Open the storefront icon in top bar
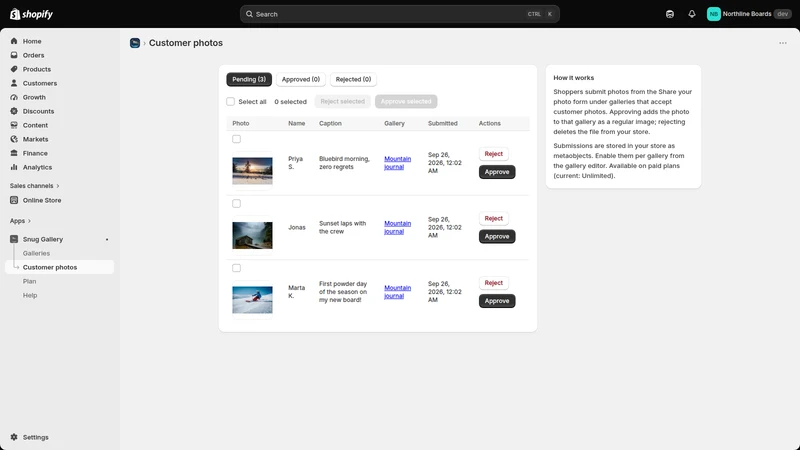The width and height of the screenshot is (800, 450). coord(670,14)
